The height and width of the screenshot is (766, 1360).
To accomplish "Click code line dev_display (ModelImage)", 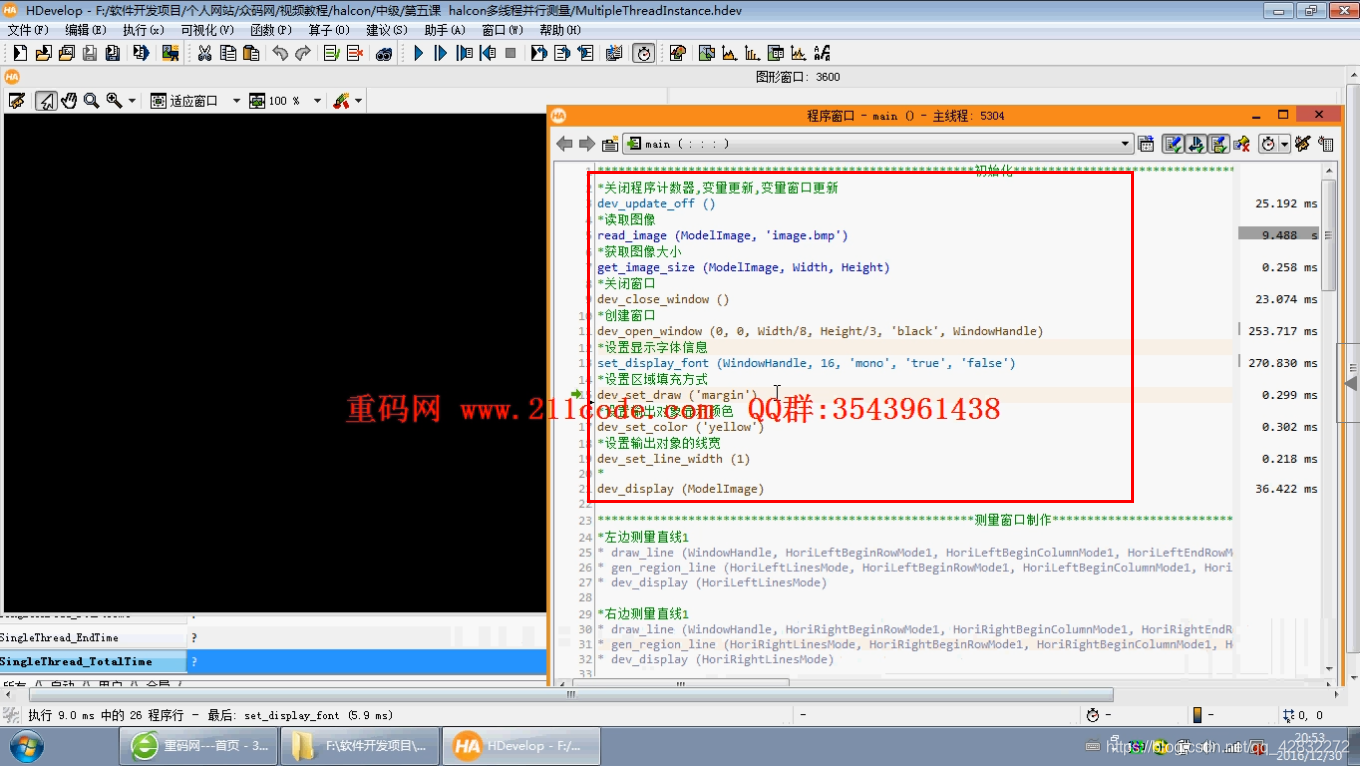I will (x=681, y=489).
